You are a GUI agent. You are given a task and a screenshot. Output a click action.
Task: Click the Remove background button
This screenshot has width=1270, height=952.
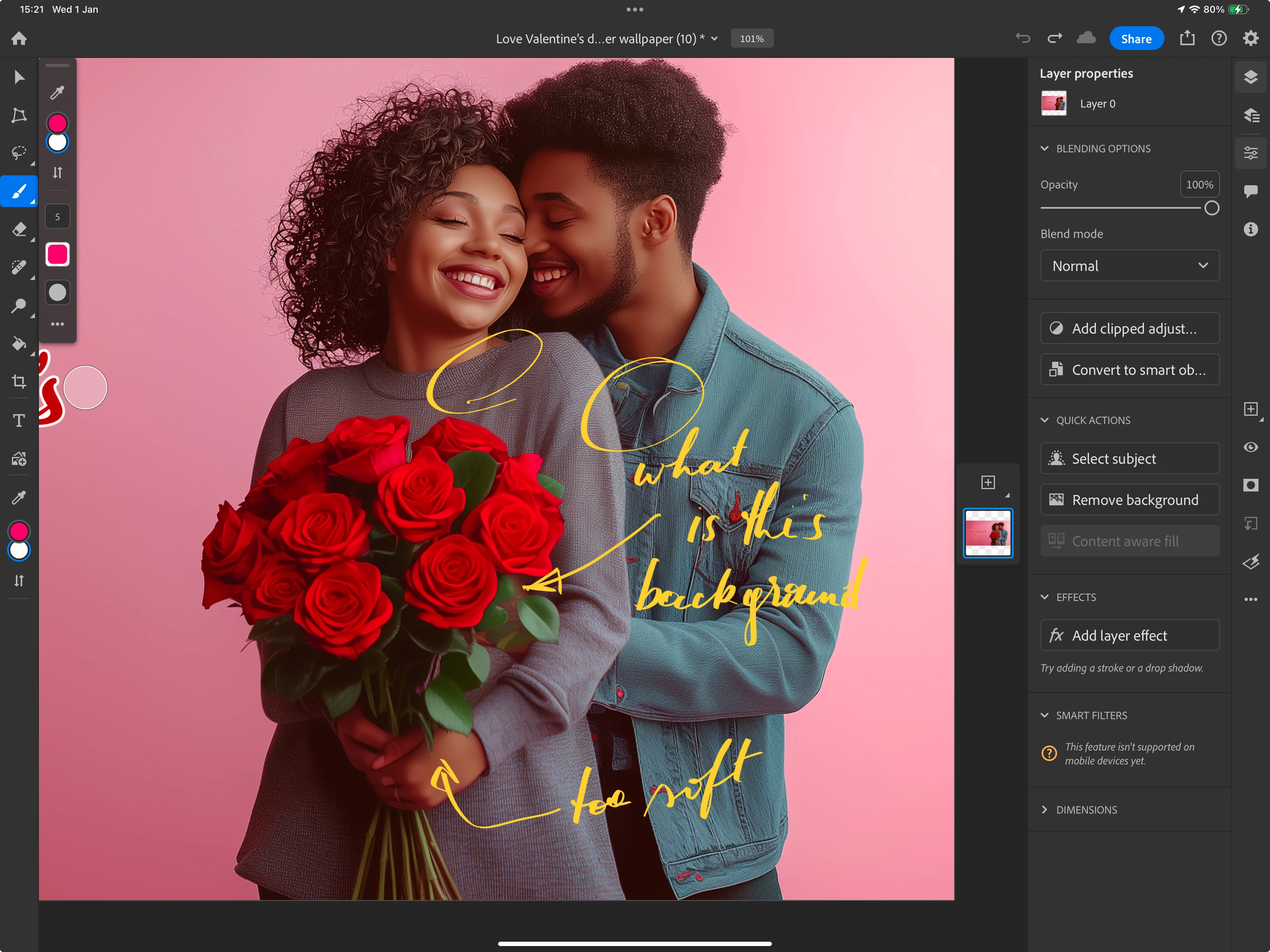pyautogui.click(x=1130, y=500)
